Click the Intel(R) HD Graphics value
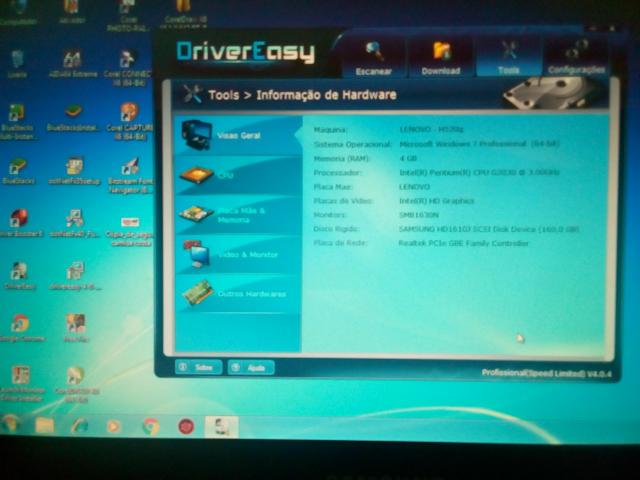The width and height of the screenshot is (640, 480). point(436,201)
